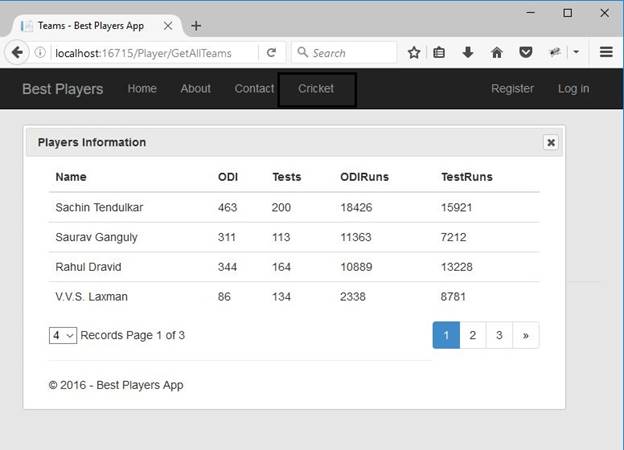Open the downloads arrow icon
Image resolution: width=624 pixels, height=450 pixels.
(468, 52)
